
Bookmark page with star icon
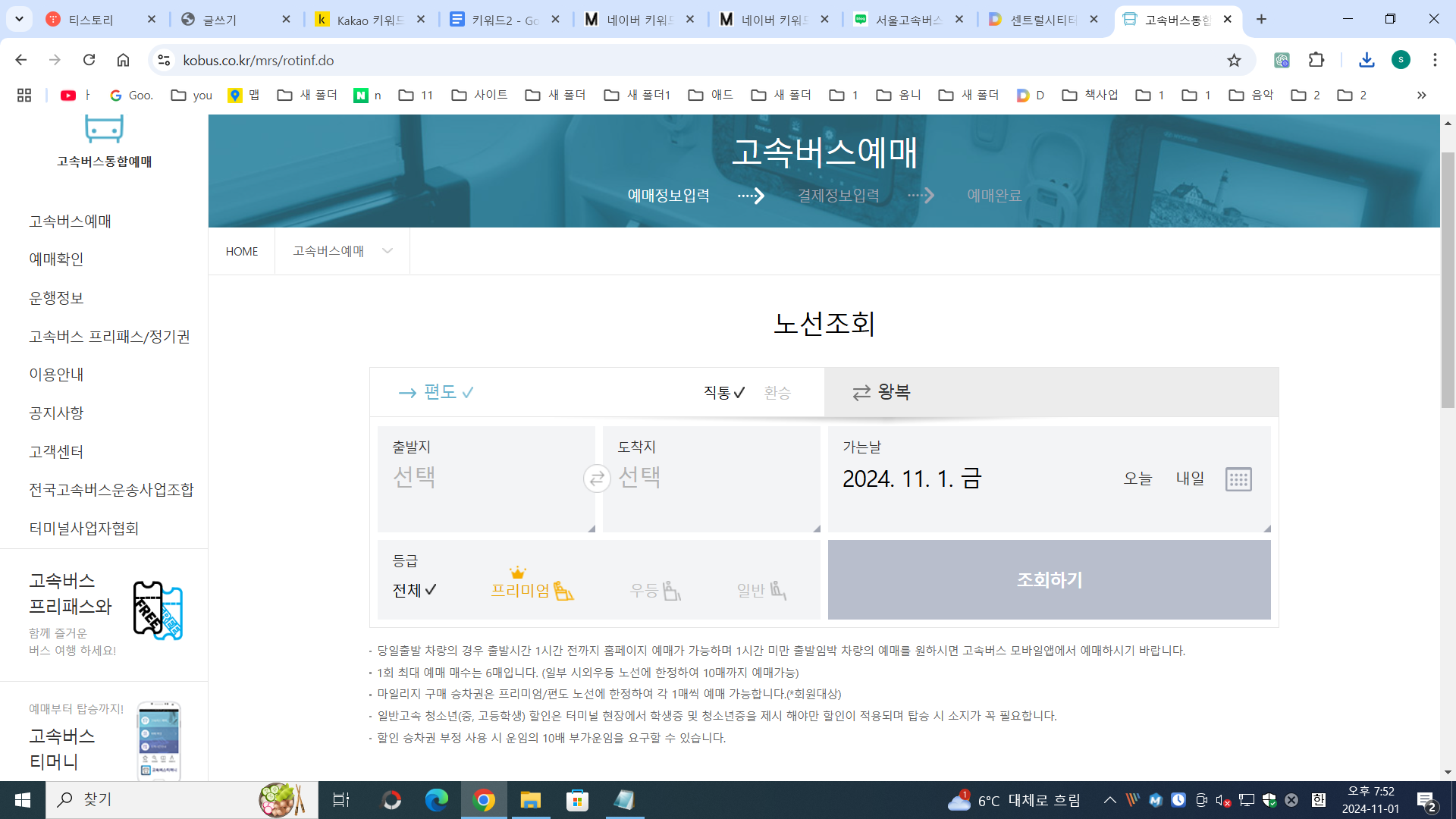pyautogui.click(x=1234, y=60)
